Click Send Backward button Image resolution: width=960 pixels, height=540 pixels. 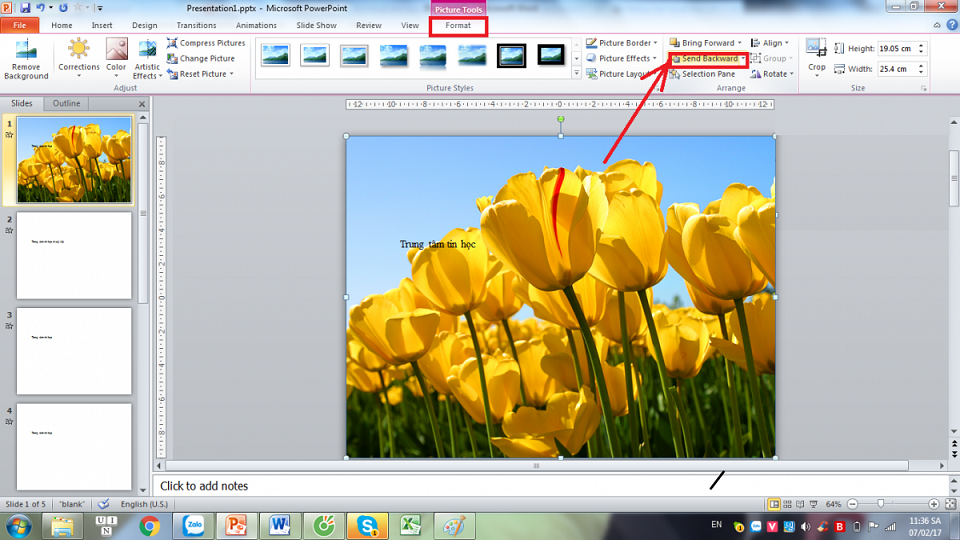click(x=705, y=59)
